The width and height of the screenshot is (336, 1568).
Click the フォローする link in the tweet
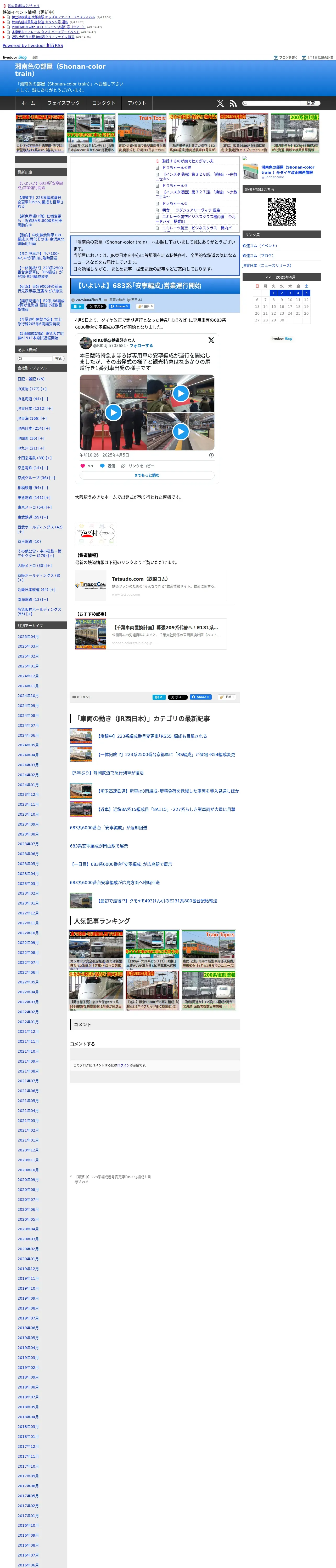click(x=141, y=346)
